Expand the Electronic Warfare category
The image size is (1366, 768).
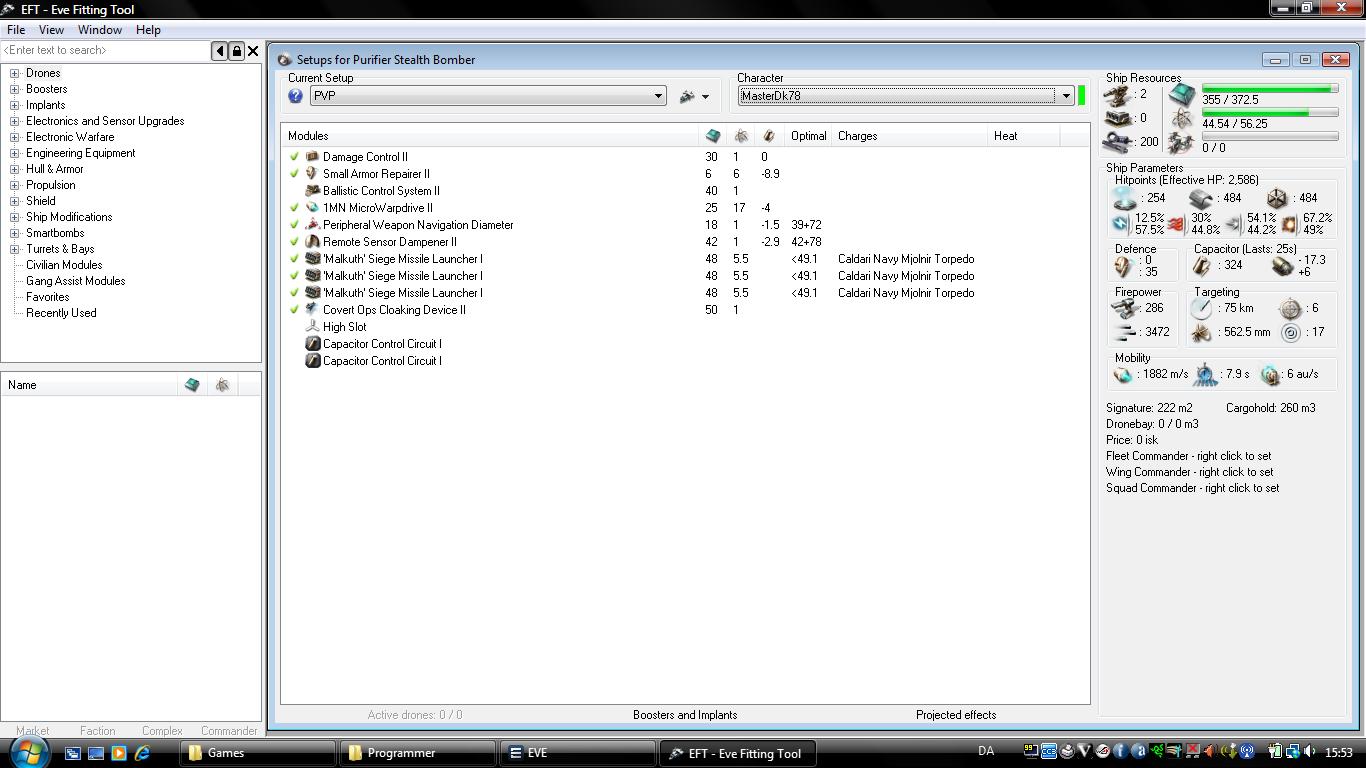15,137
